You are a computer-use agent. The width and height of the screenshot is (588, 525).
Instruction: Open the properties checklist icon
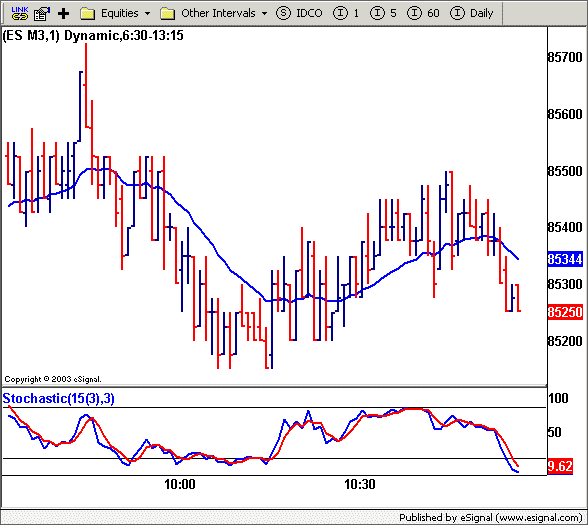point(42,14)
